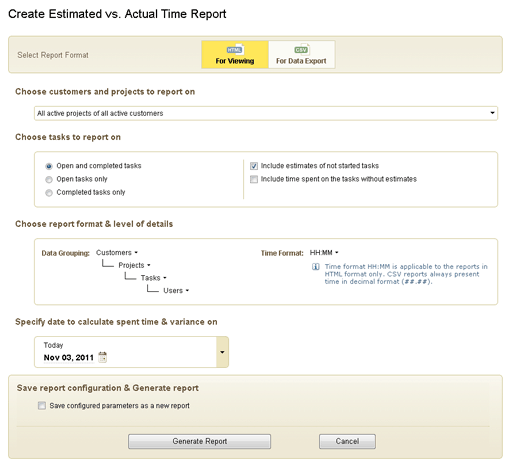Click the info icon near the time format note
Viewport: 510px width, 465px height.
coord(315,267)
